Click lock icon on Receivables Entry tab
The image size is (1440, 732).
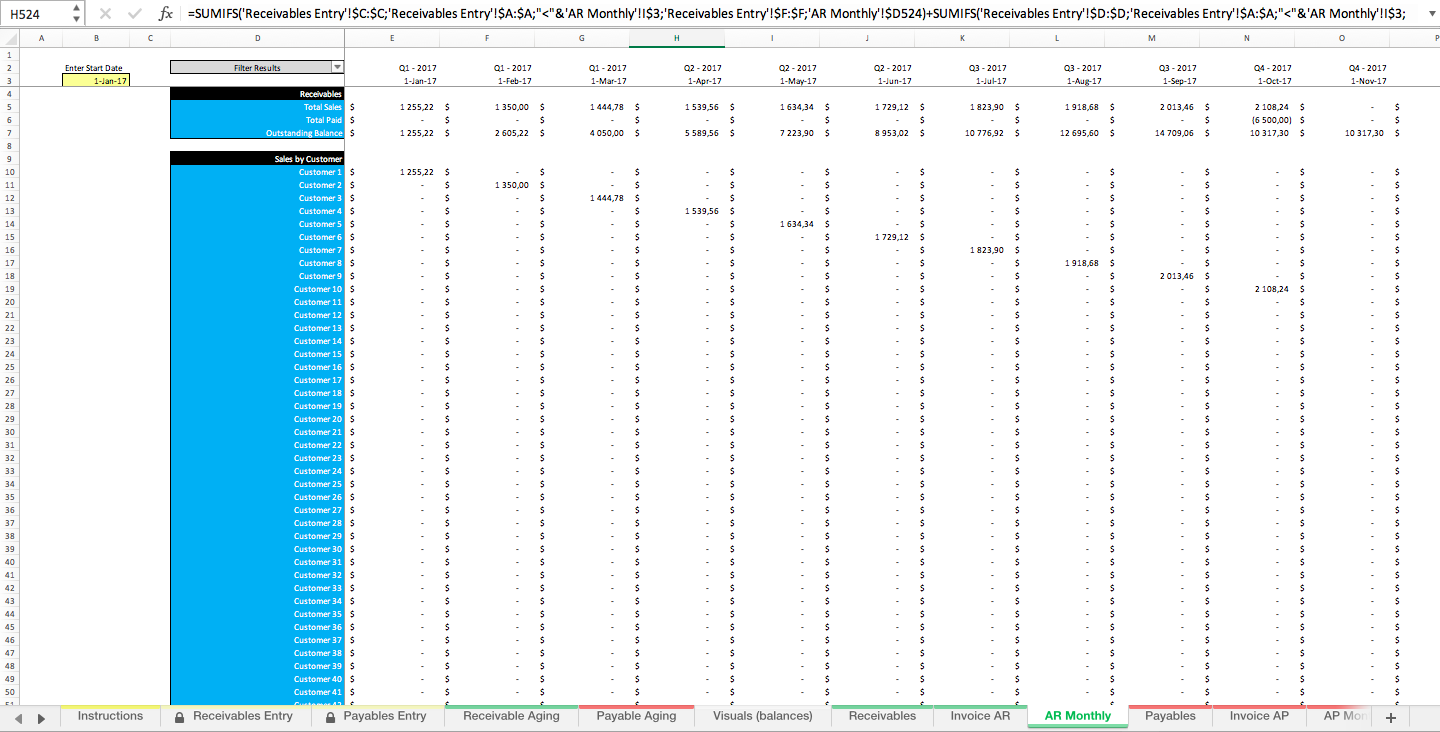179,717
